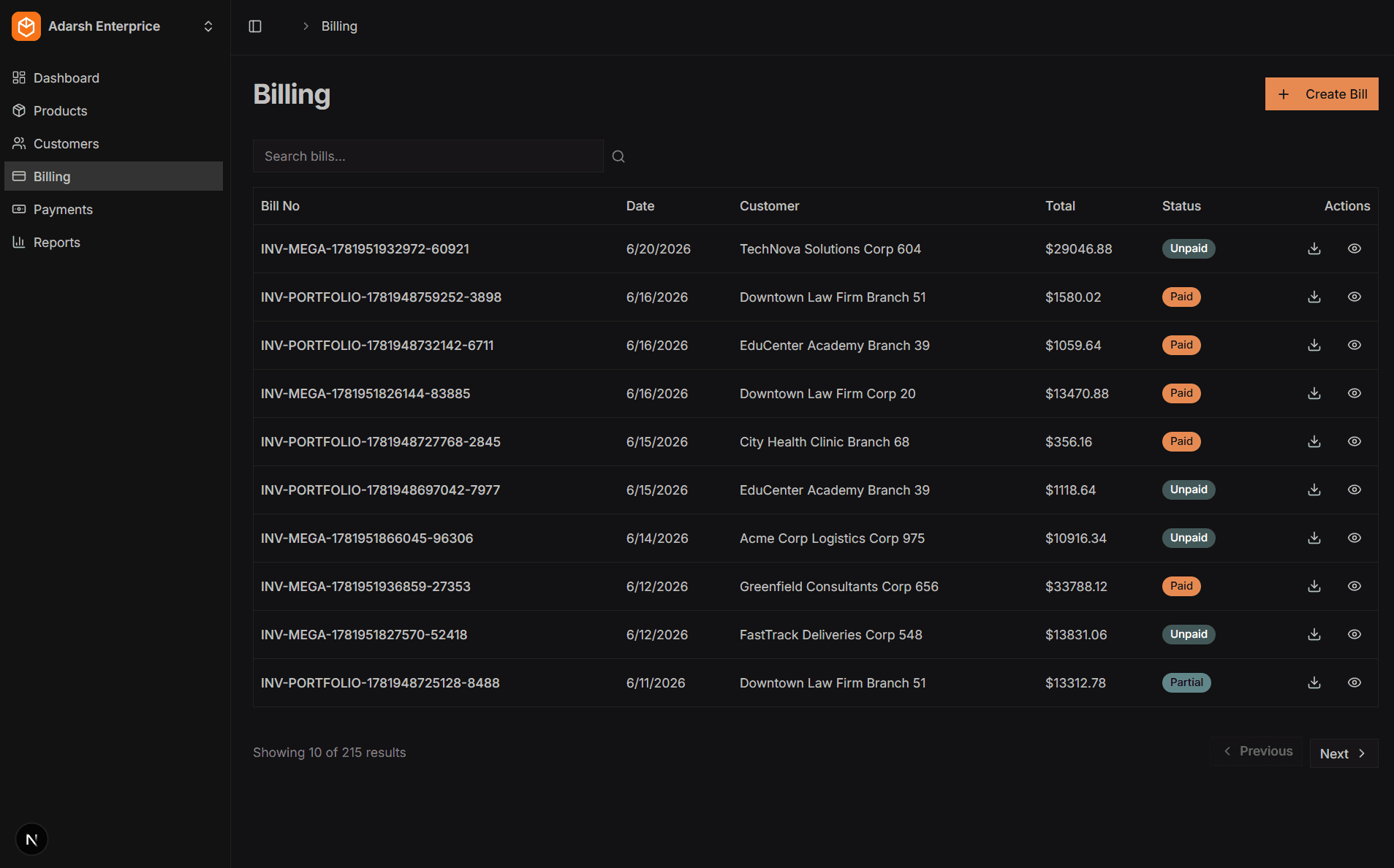Click the Paid badge for Downtown Law Firm Corp 20
The width and height of the screenshot is (1394, 868).
1181,393
